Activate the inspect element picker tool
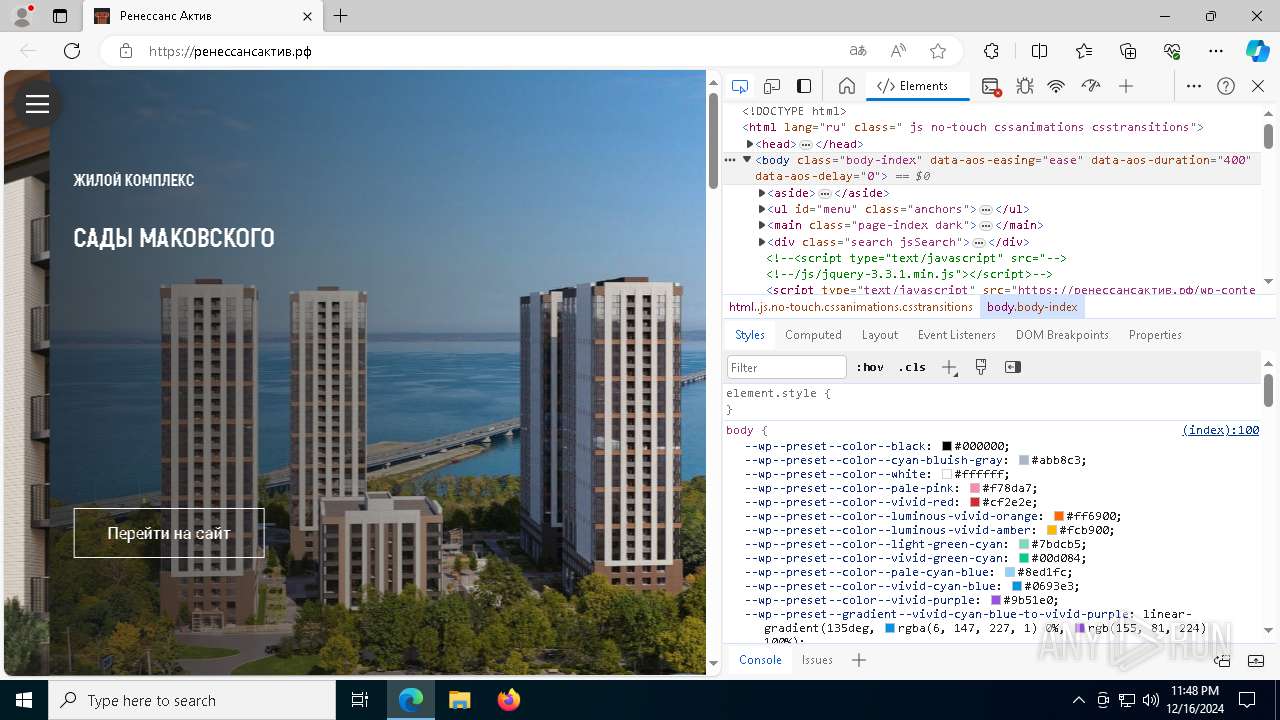The height and width of the screenshot is (720, 1280). (740, 86)
